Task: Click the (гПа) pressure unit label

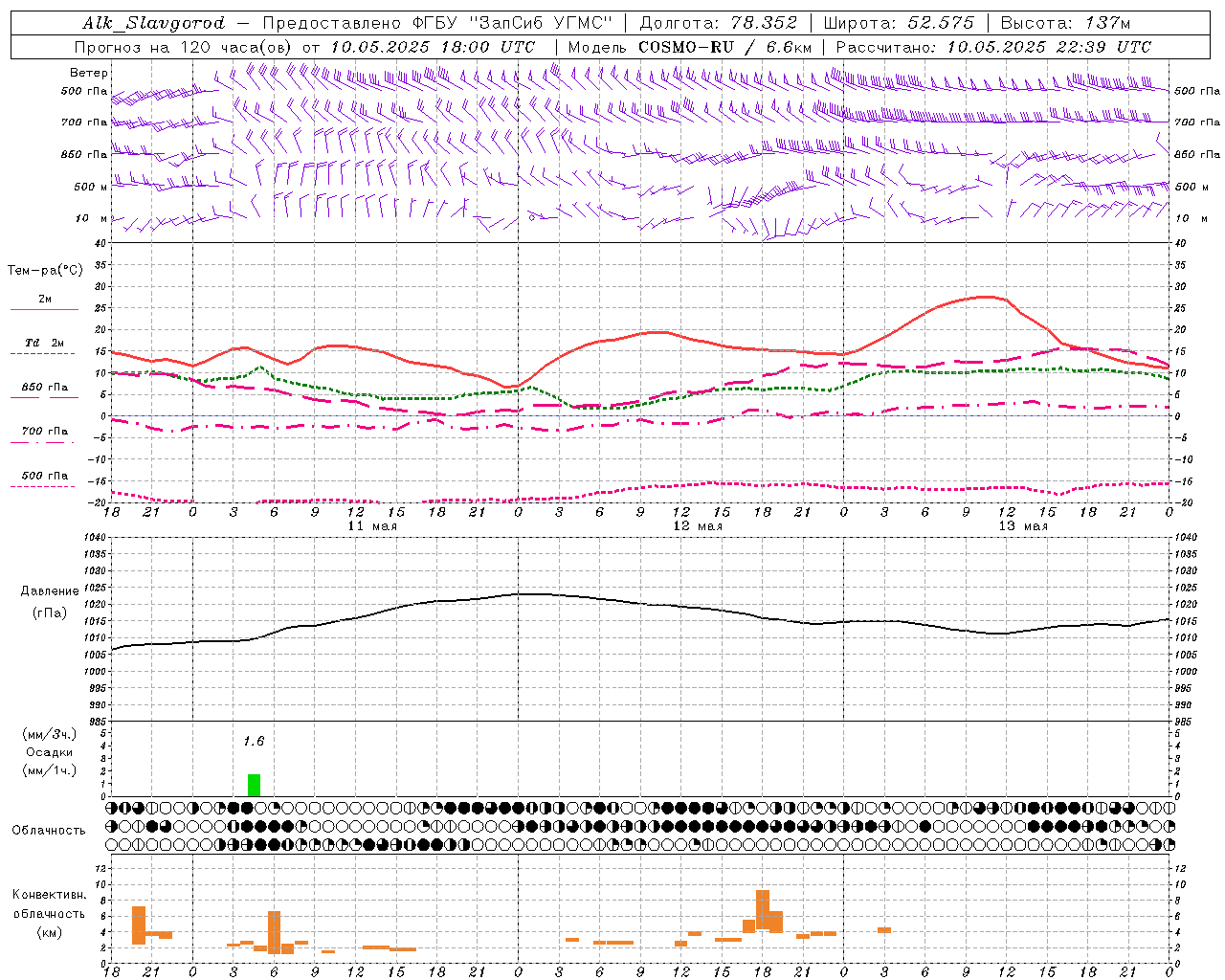Action: [49, 613]
